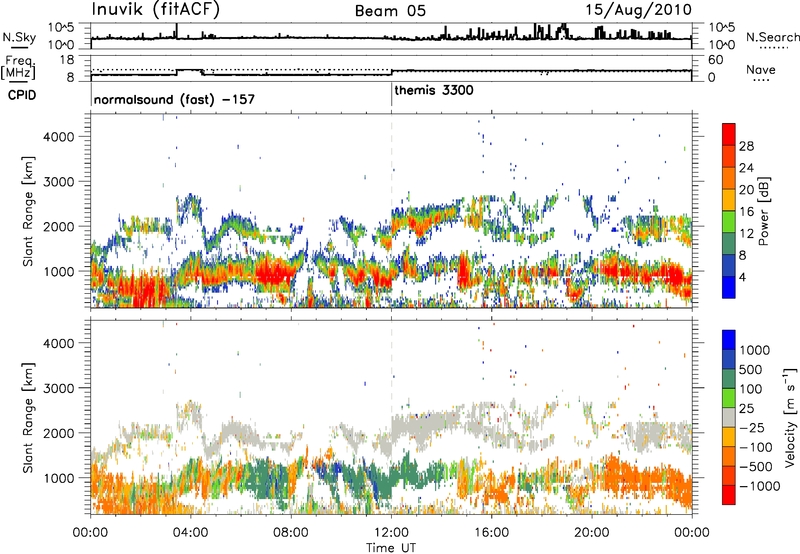Screen dimensions: 800x554
Task: Click the "Time UT" axis title
Action: tap(391, 548)
